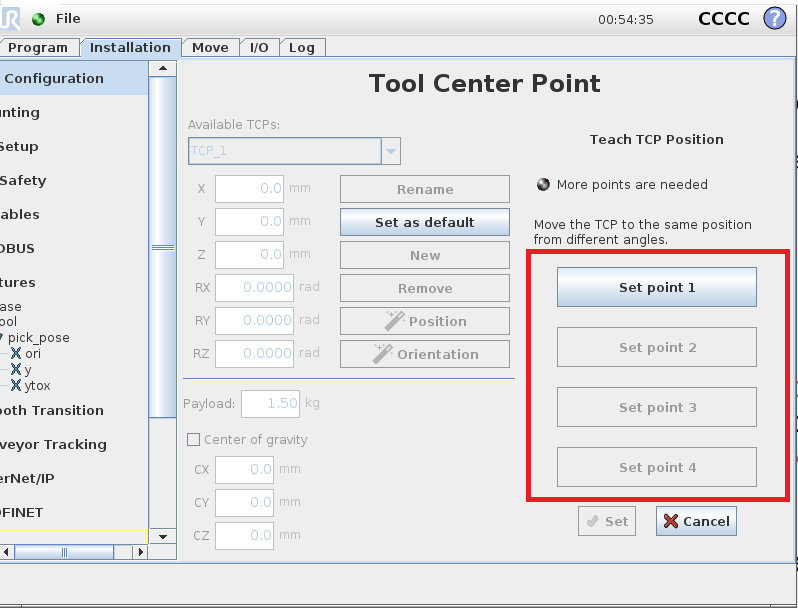
Task: Click the New TCP button
Action: point(424,255)
